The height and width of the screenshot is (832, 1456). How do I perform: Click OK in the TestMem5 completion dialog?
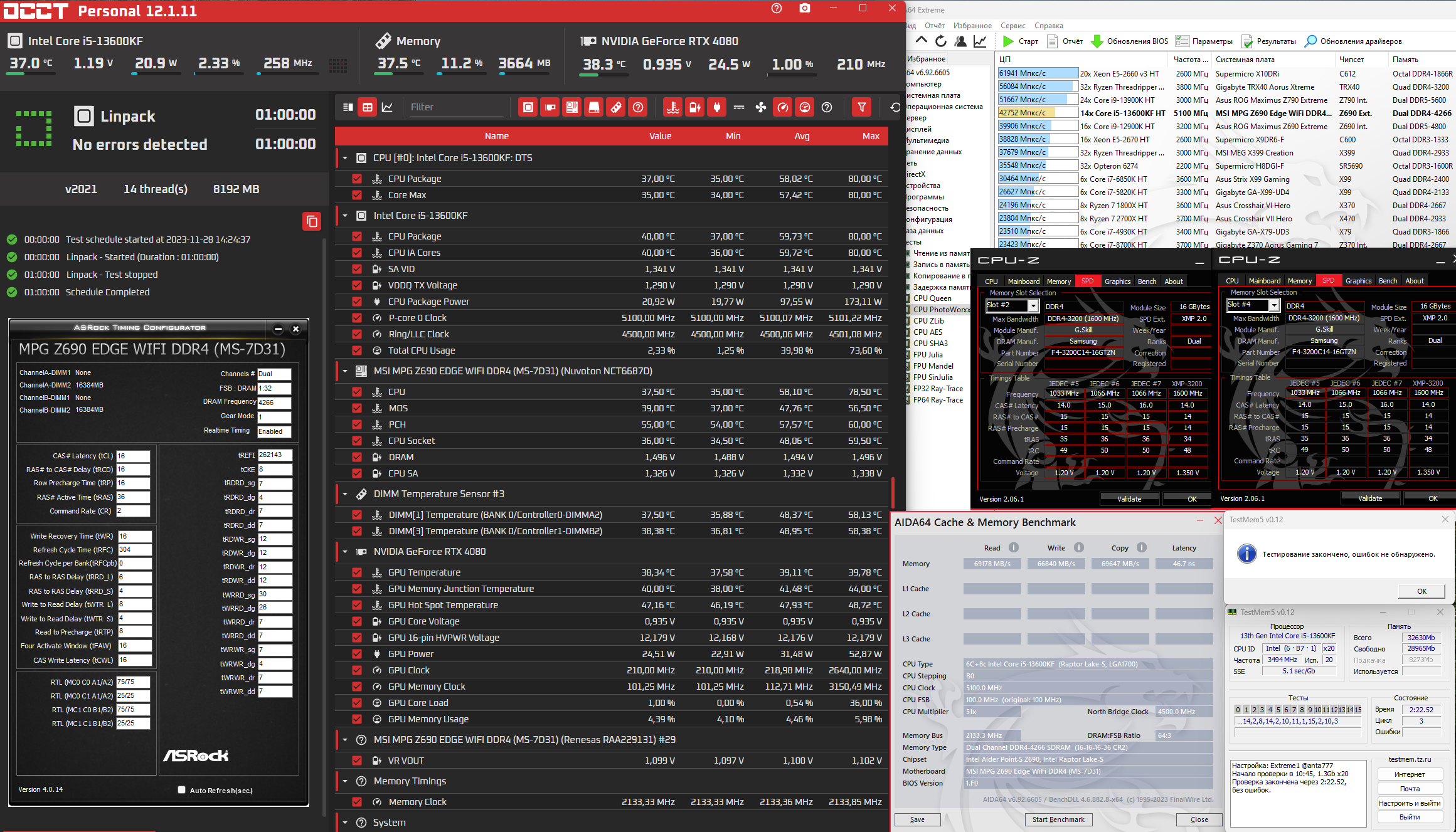click(1421, 591)
